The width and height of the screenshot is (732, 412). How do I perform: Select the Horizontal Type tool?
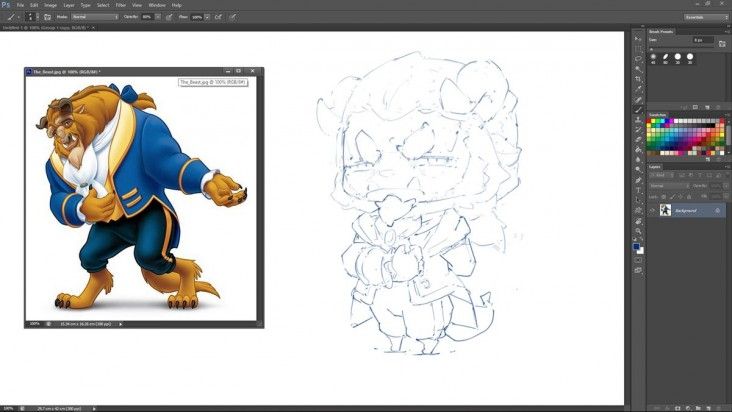pos(638,190)
